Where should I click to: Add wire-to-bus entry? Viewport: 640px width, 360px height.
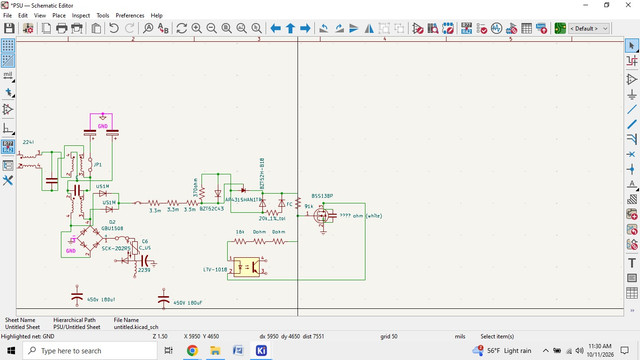pyautogui.click(x=632, y=139)
